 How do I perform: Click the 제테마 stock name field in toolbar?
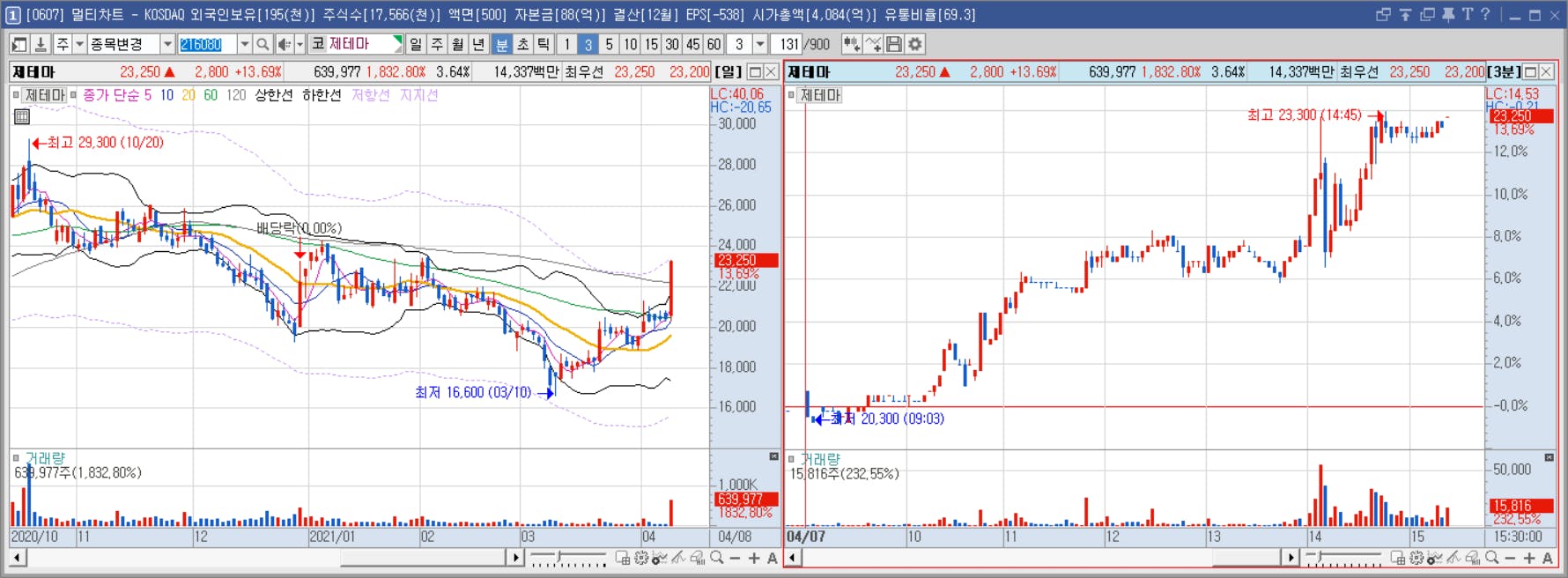point(356,44)
